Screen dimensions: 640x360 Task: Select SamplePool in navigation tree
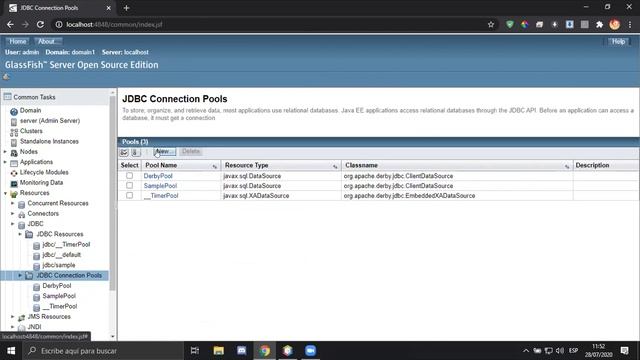[x=59, y=296]
